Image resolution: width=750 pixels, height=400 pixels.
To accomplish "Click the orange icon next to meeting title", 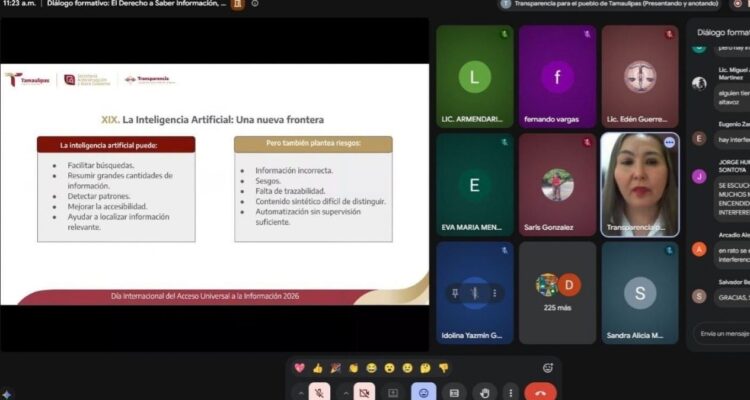I will (x=237, y=4).
